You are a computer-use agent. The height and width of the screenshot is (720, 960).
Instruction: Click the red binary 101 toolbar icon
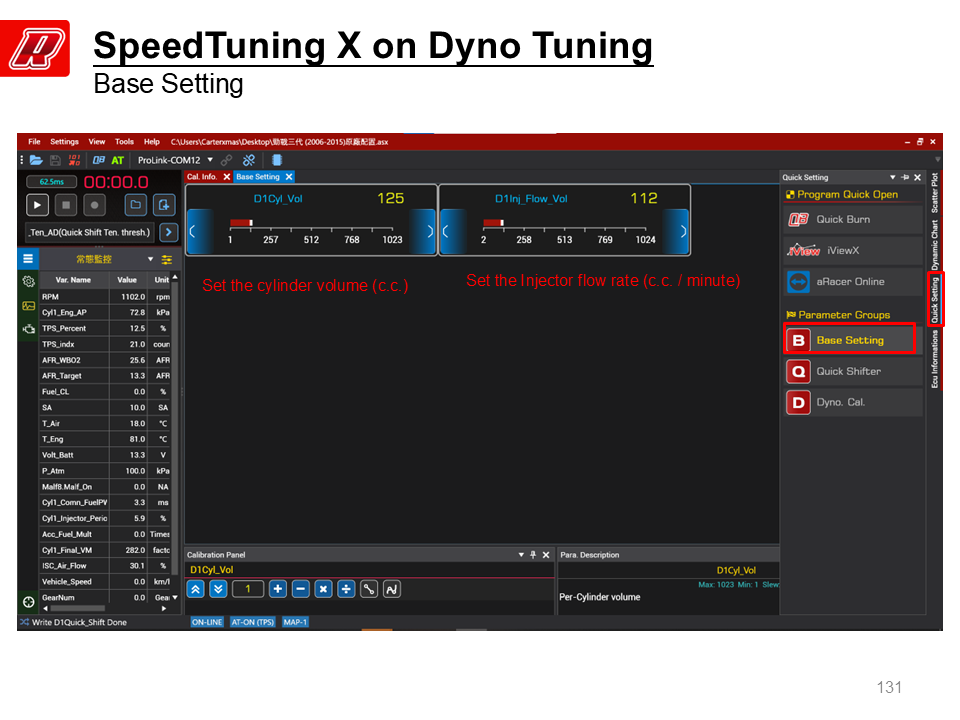click(x=74, y=160)
